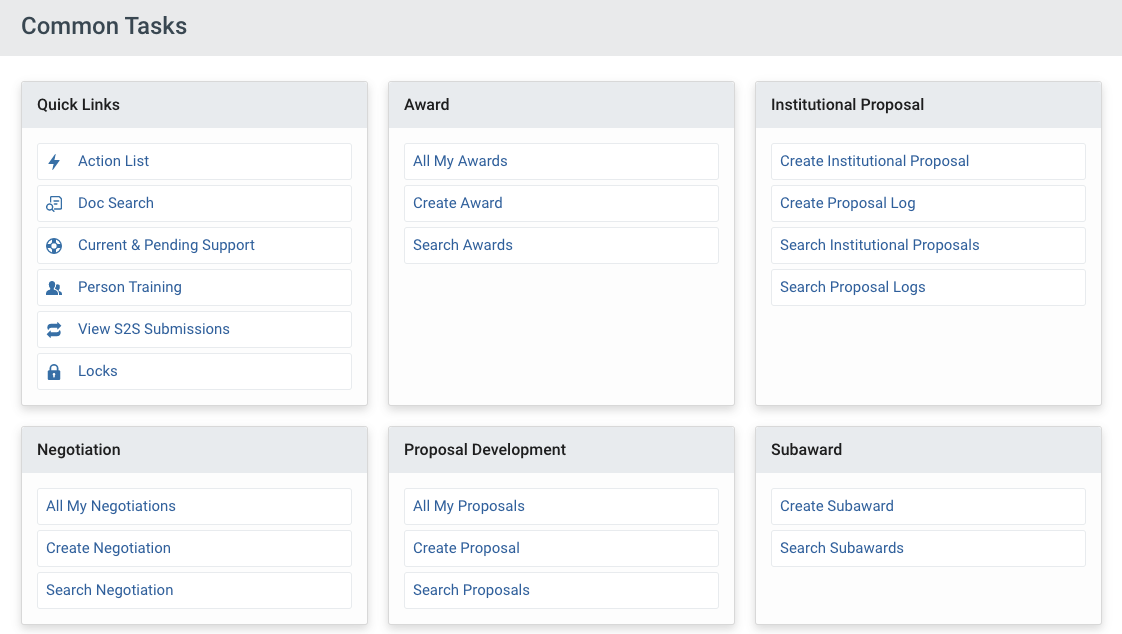Click the globe icon for Current & Pending Support
This screenshot has height=634, width=1122.
pos(54,245)
